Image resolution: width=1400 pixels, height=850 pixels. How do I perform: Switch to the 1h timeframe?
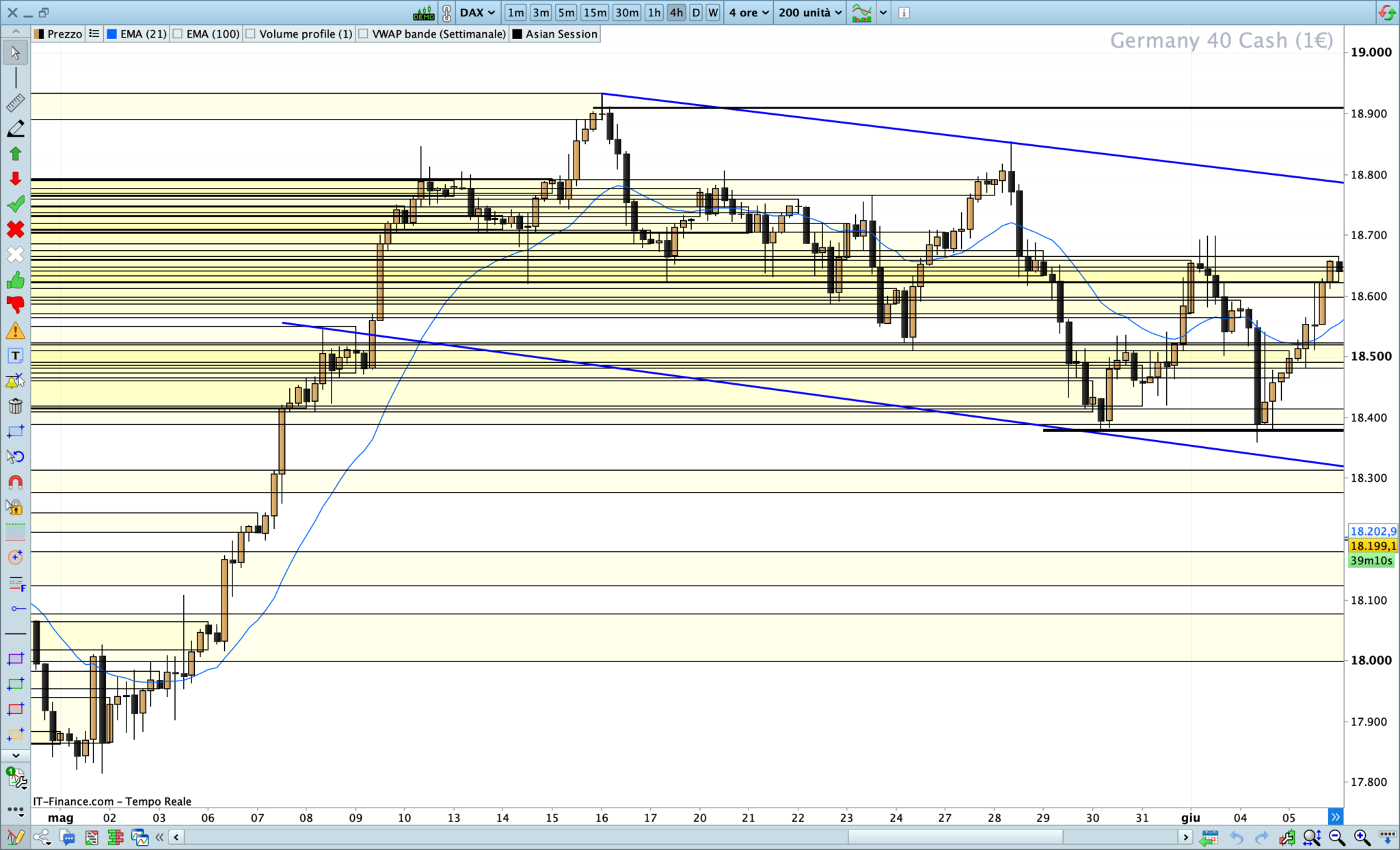[654, 12]
